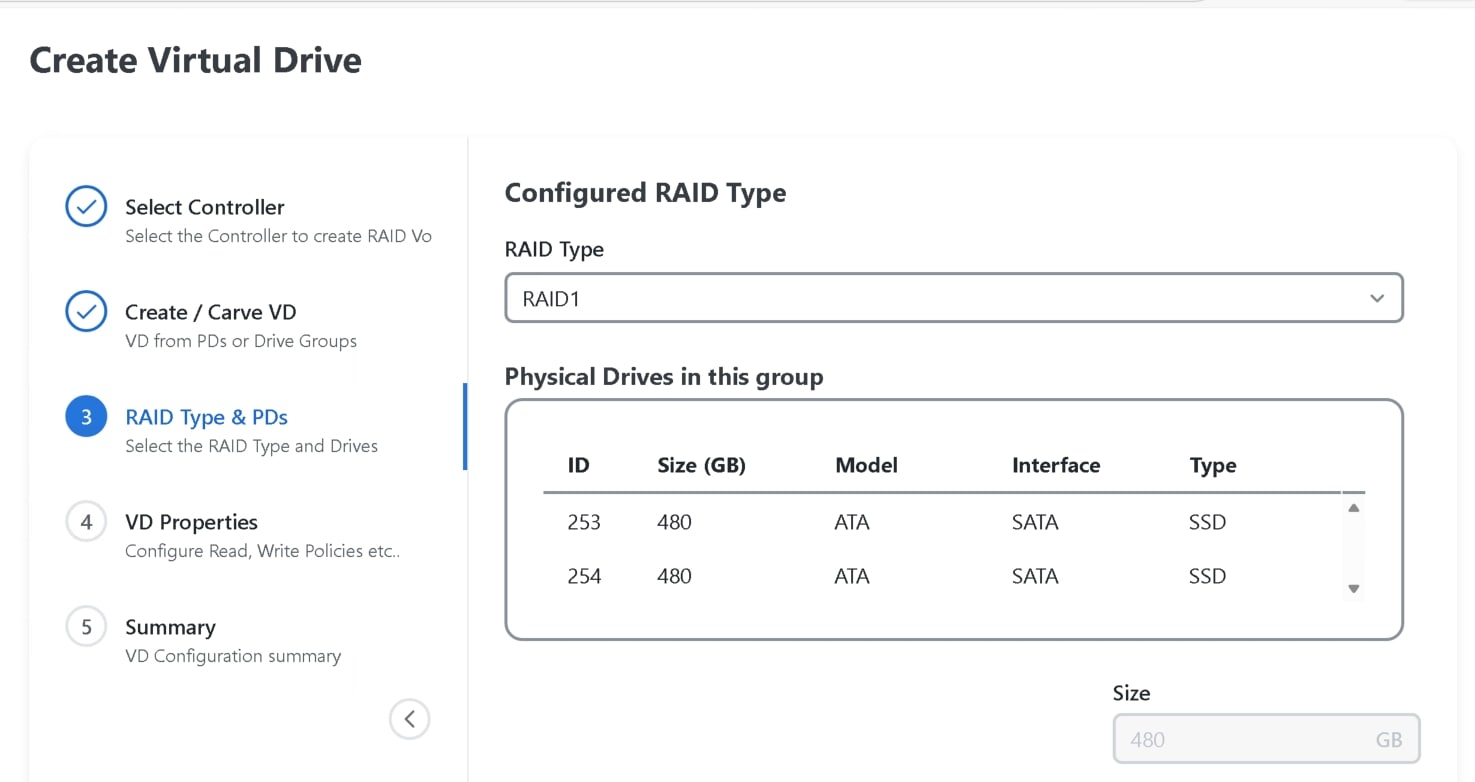The height and width of the screenshot is (782, 1475).
Task: Click 'Configure Read, Write Policies etc..' description
Action: (262, 551)
